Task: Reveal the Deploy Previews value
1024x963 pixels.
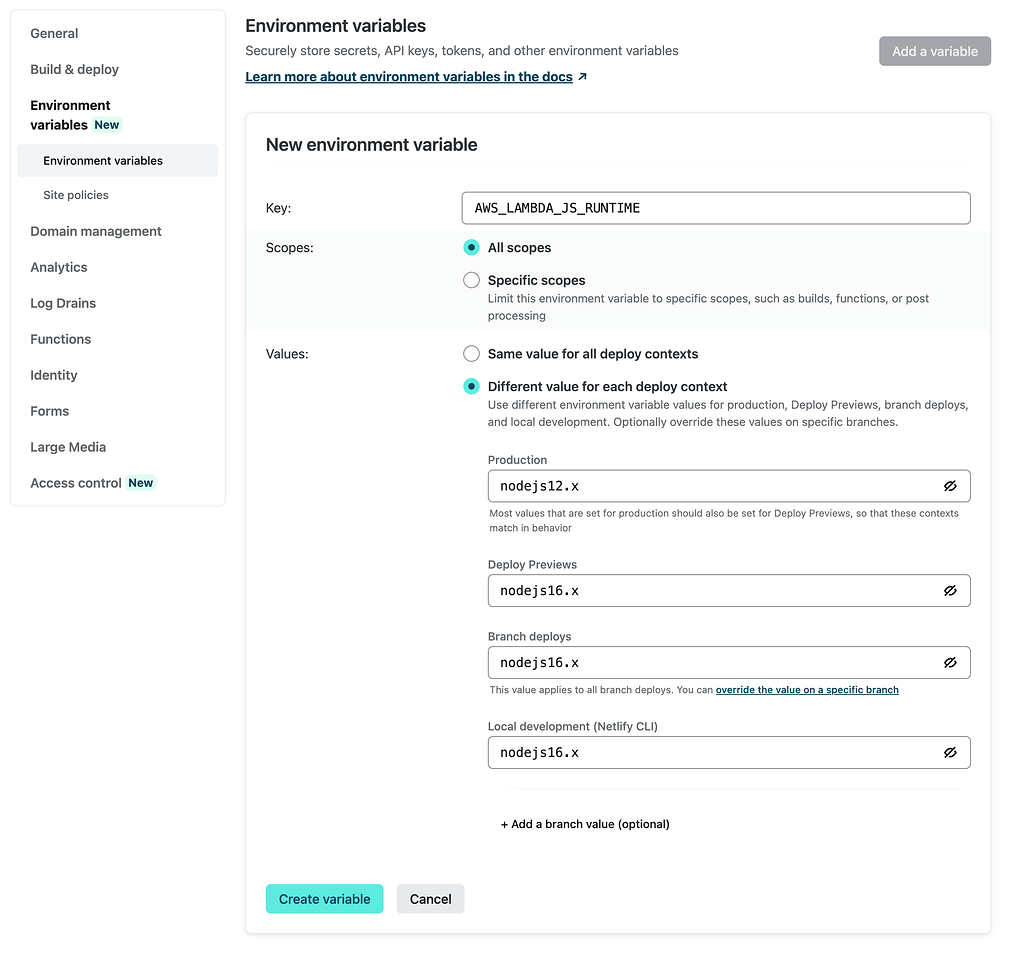Action: click(950, 591)
